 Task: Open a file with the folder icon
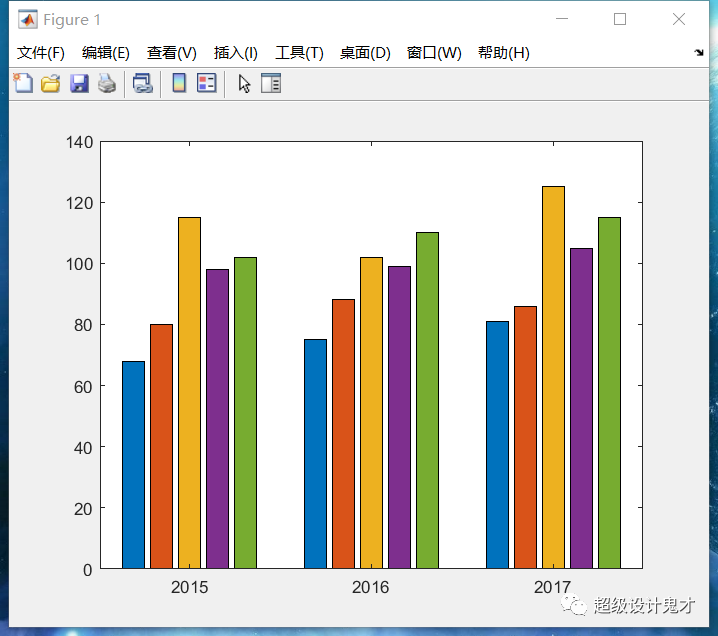coord(50,84)
